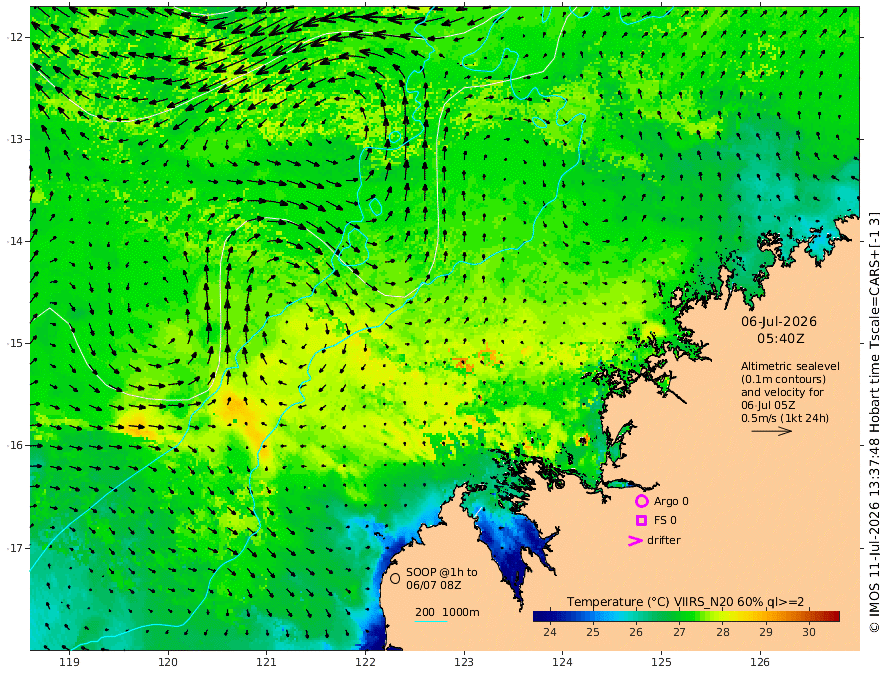880x680 pixels.
Task: Click the 24 tick on temperature scale
Action: coord(550,632)
